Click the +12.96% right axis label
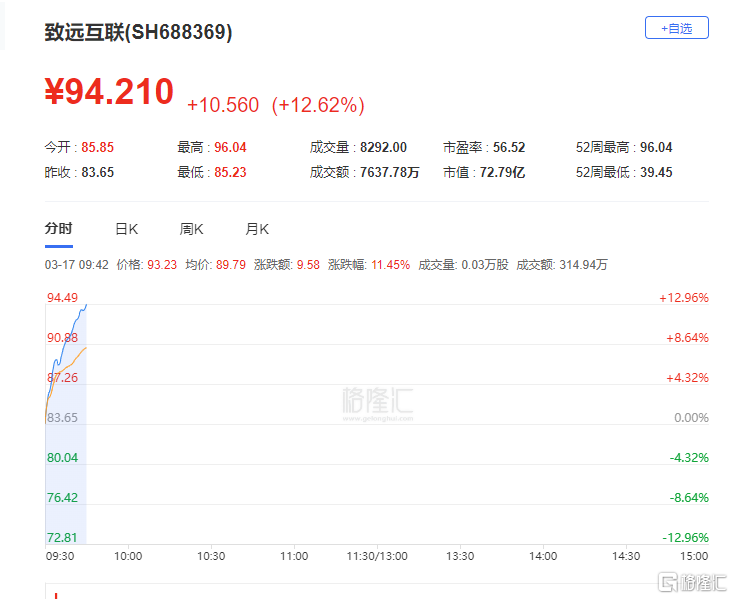 [684, 297]
